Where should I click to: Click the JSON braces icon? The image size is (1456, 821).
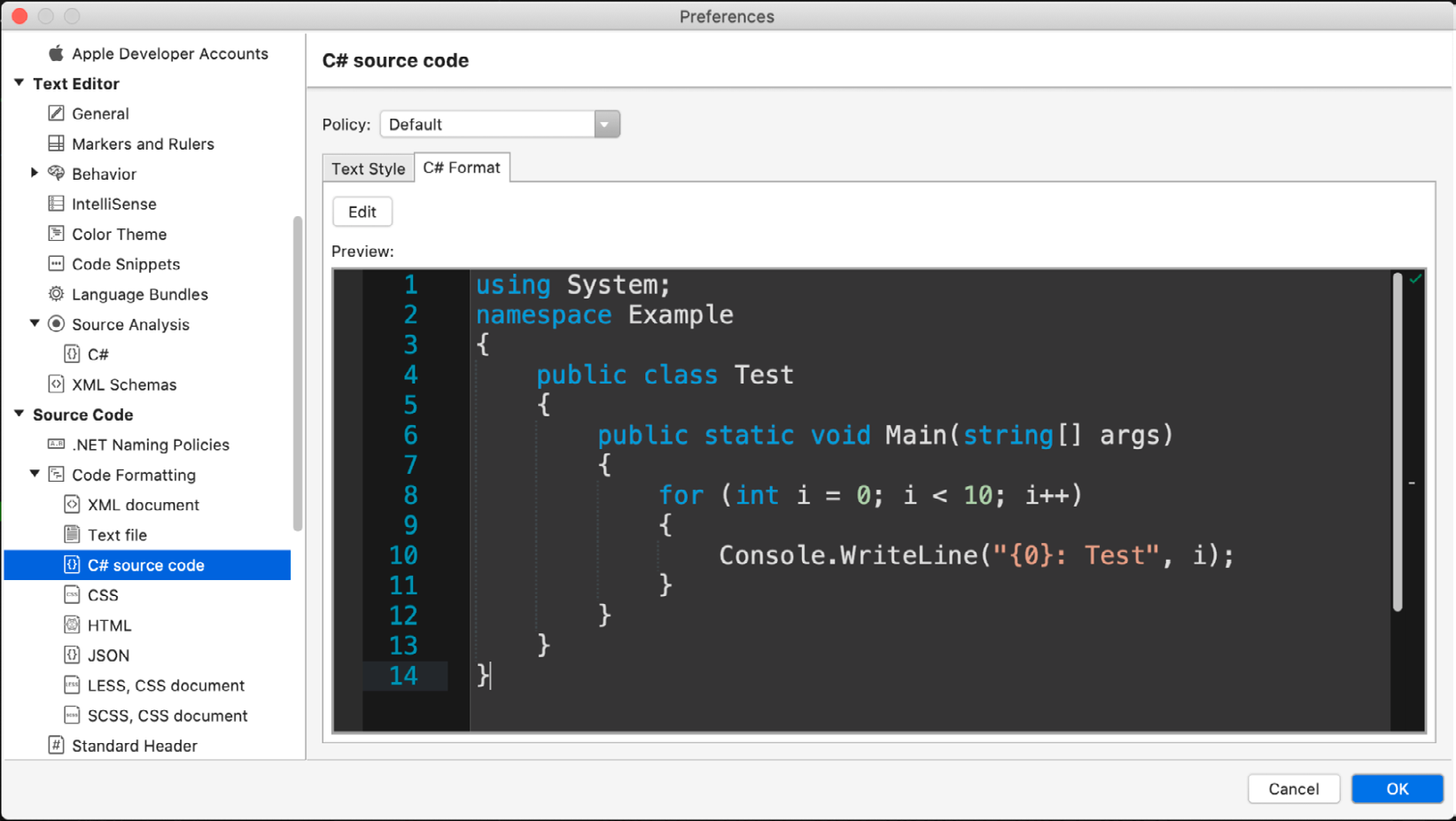[x=72, y=655]
